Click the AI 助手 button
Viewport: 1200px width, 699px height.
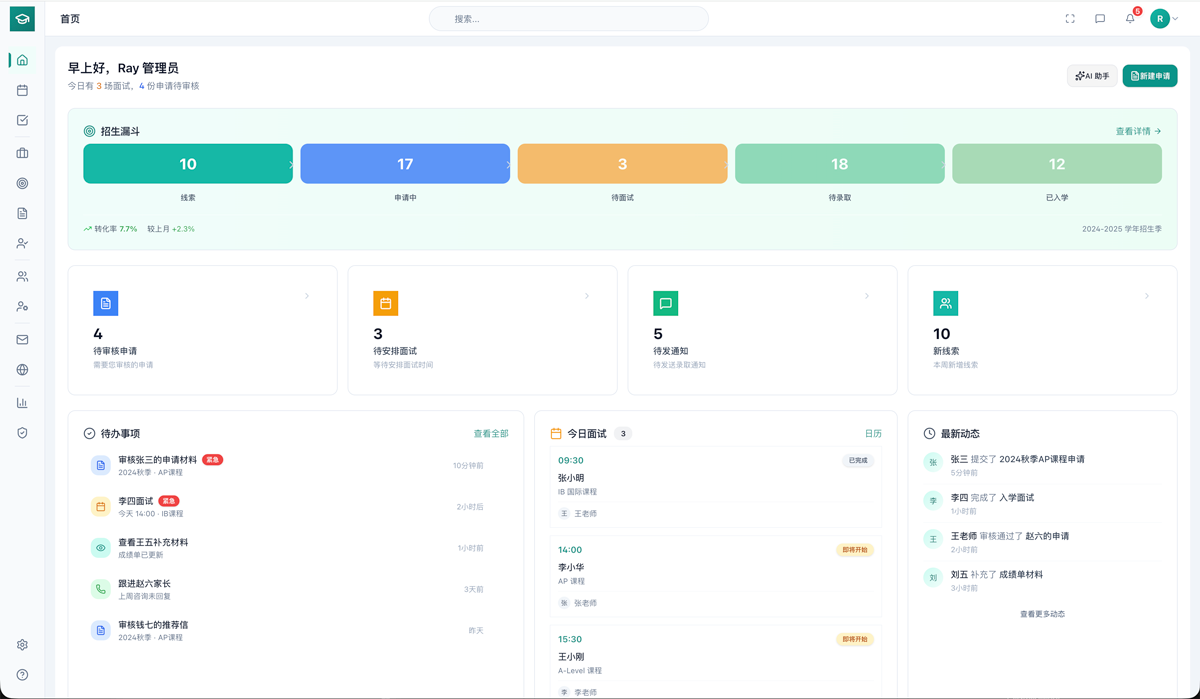(1092, 76)
